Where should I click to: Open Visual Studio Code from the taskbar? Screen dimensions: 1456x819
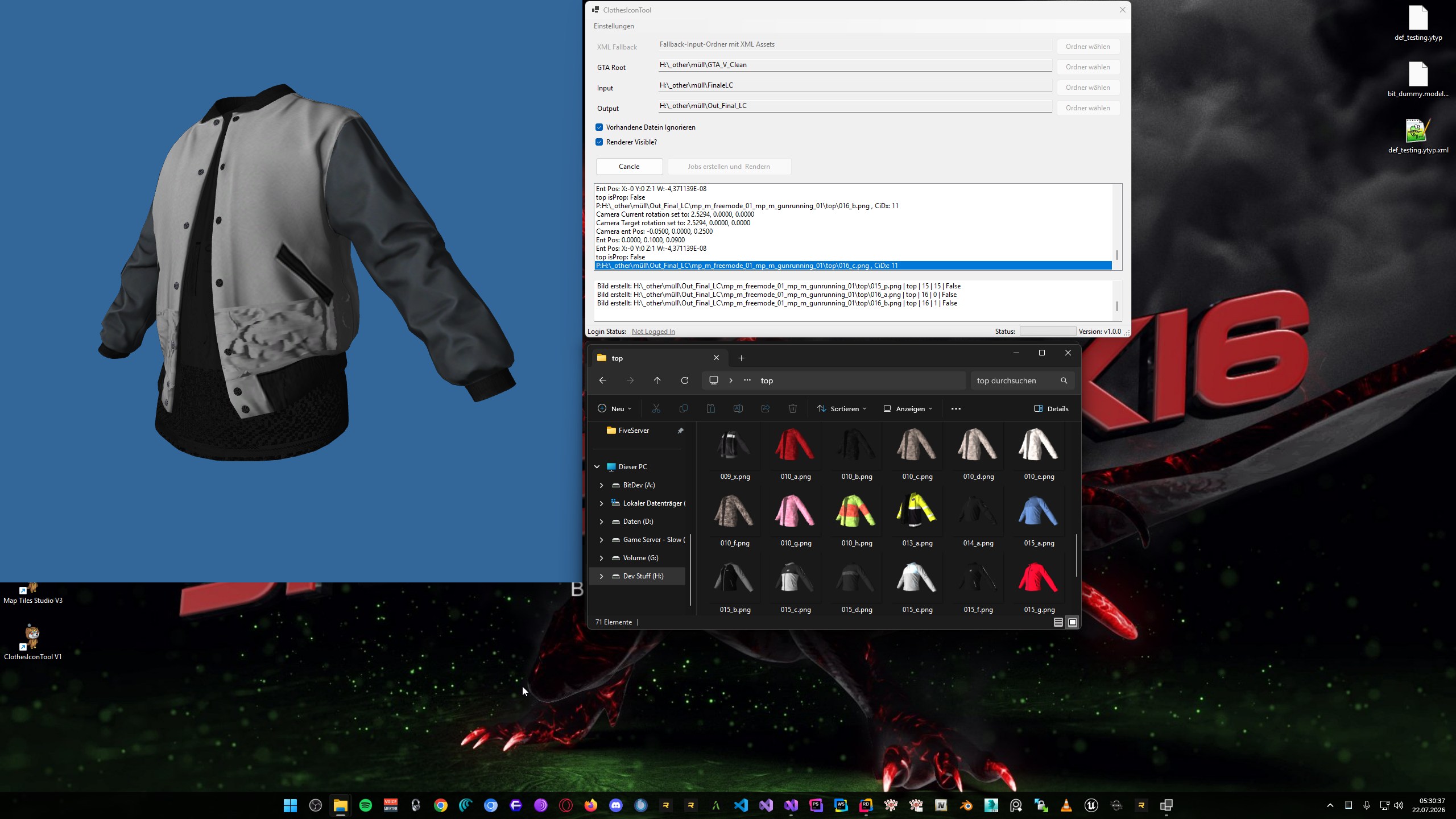(741, 805)
